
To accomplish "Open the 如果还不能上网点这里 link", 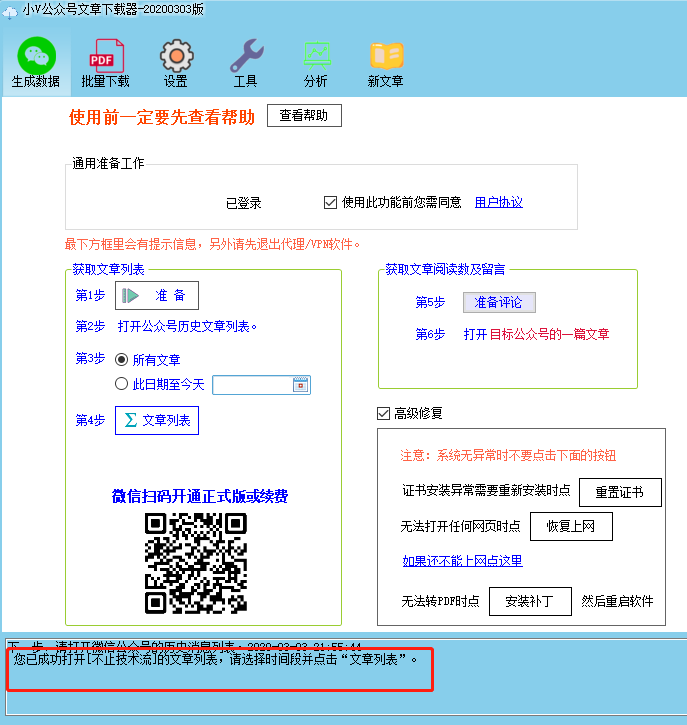I will [x=462, y=561].
